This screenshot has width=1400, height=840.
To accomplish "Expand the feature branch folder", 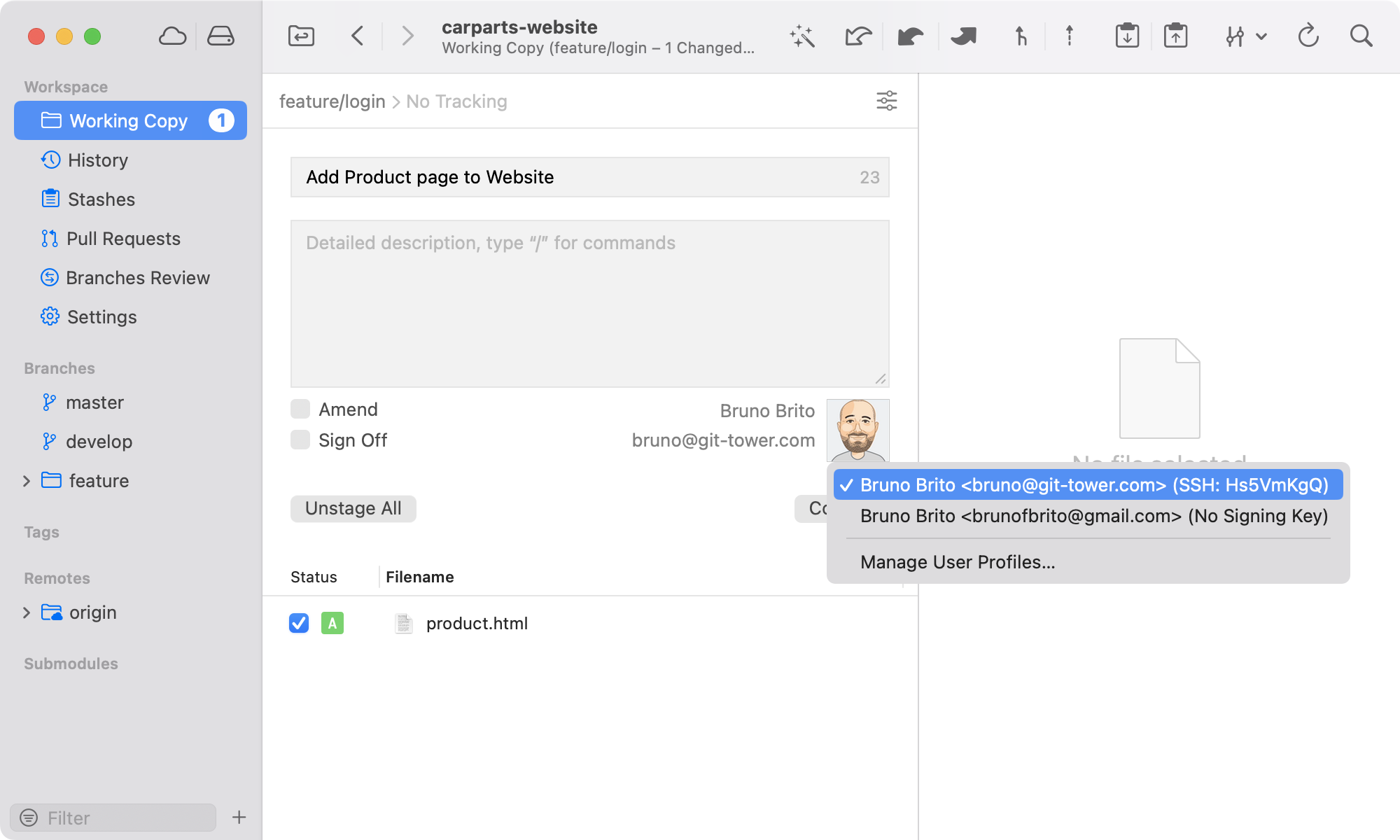I will [26, 481].
